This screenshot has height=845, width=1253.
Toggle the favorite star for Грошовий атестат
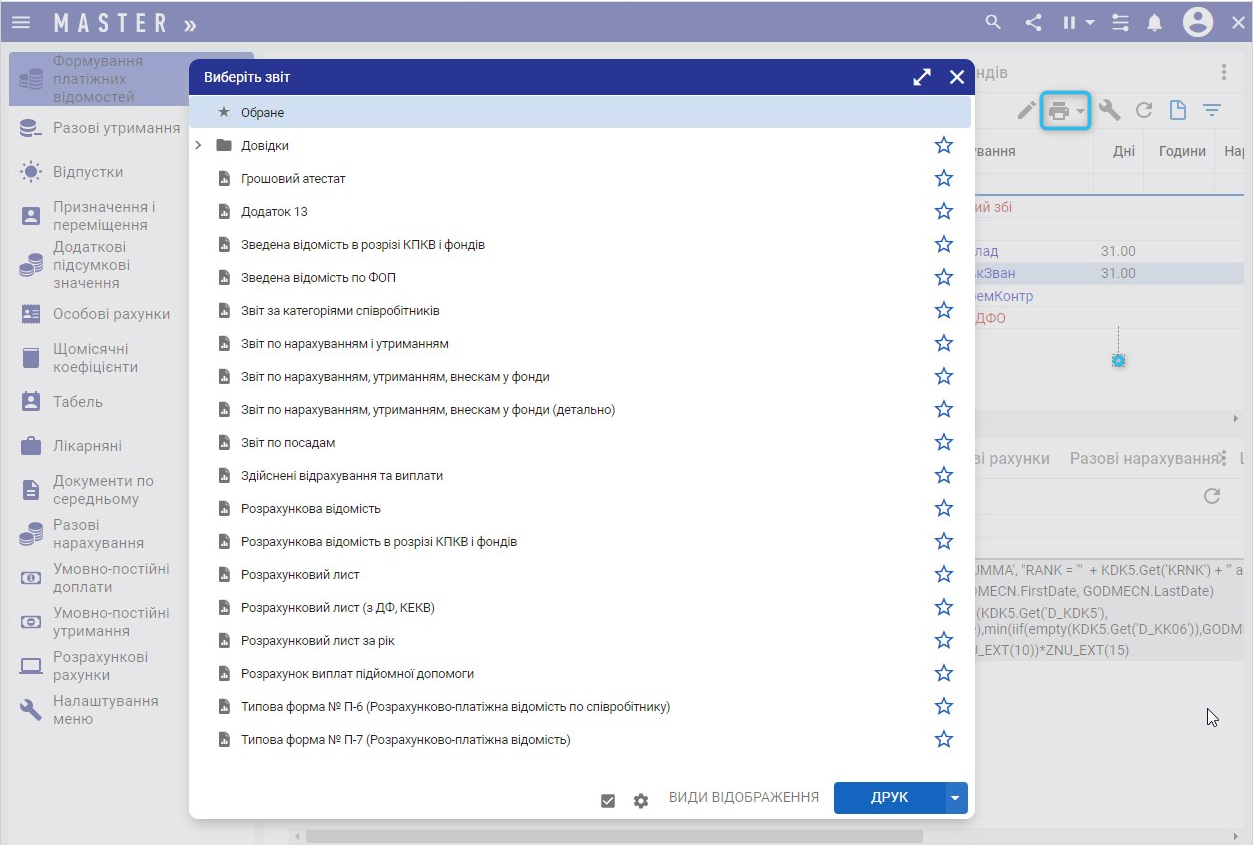click(943, 179)
